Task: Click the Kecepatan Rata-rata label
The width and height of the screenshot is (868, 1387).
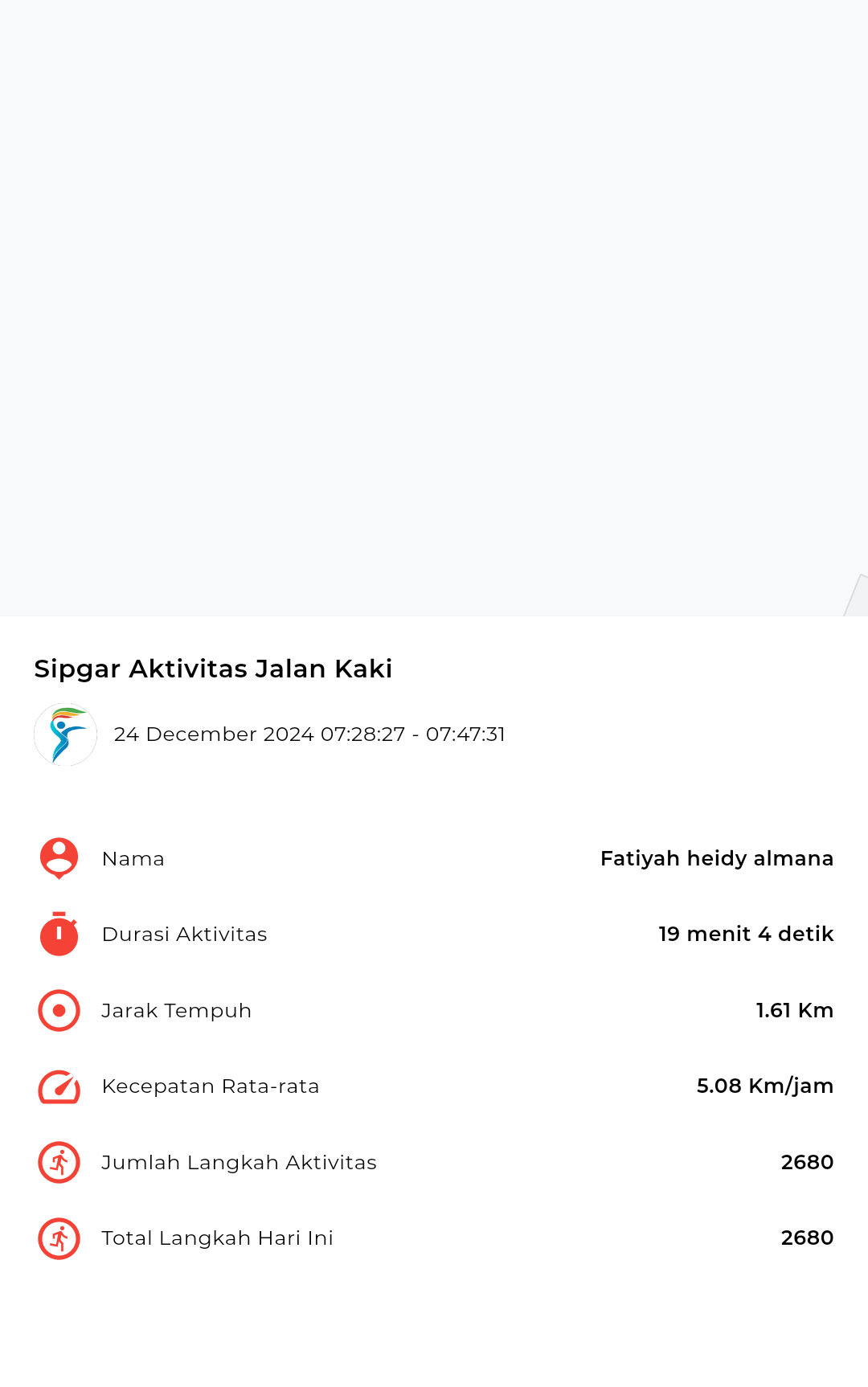Action: 211,1086
